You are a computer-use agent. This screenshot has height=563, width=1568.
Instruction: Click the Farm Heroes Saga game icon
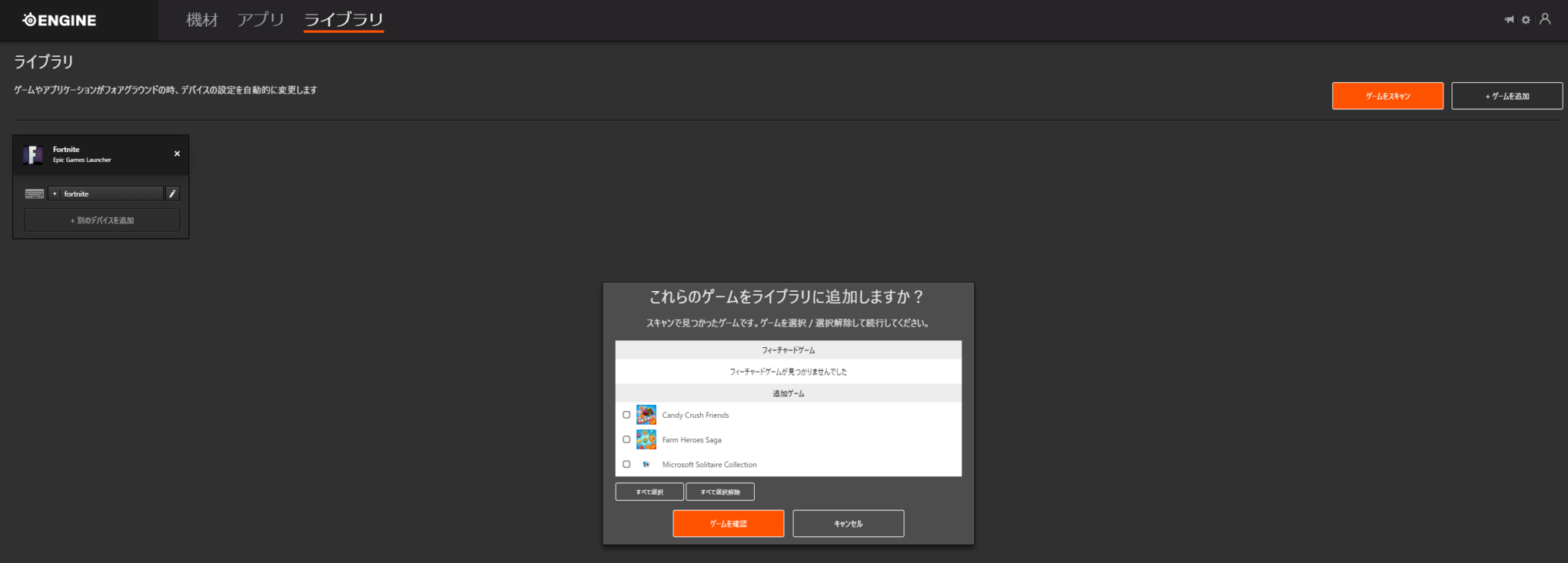[646, 439]
